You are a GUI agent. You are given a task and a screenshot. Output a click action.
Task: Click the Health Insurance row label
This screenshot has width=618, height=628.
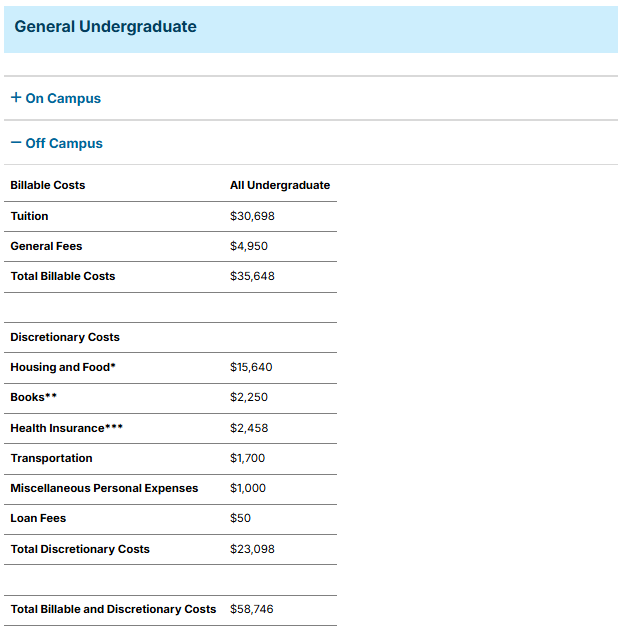(x=66, y=428)
